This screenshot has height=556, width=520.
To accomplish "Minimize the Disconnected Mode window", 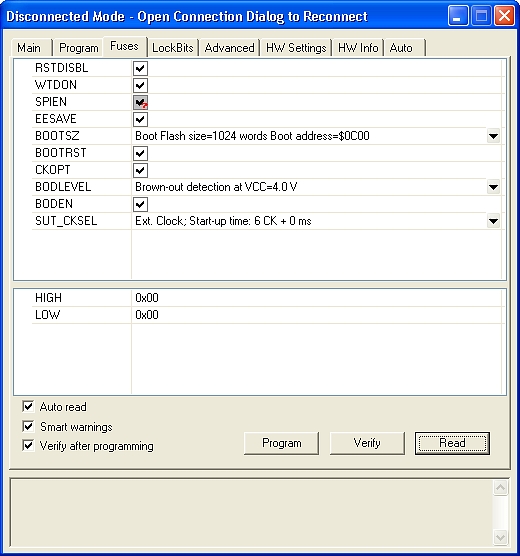I will tap(458, 16).
